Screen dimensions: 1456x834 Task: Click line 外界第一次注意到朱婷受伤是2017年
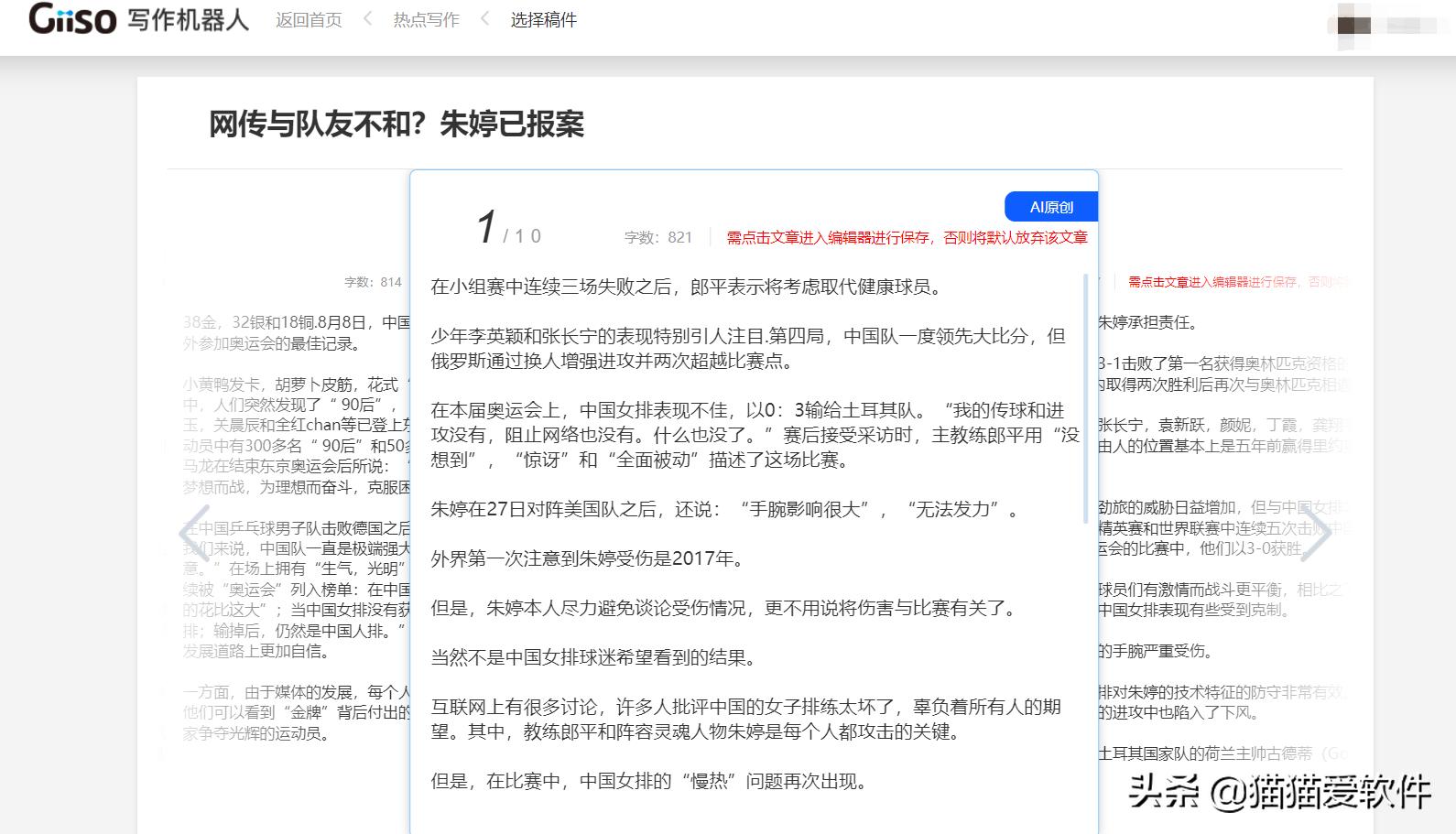(587, 558)
